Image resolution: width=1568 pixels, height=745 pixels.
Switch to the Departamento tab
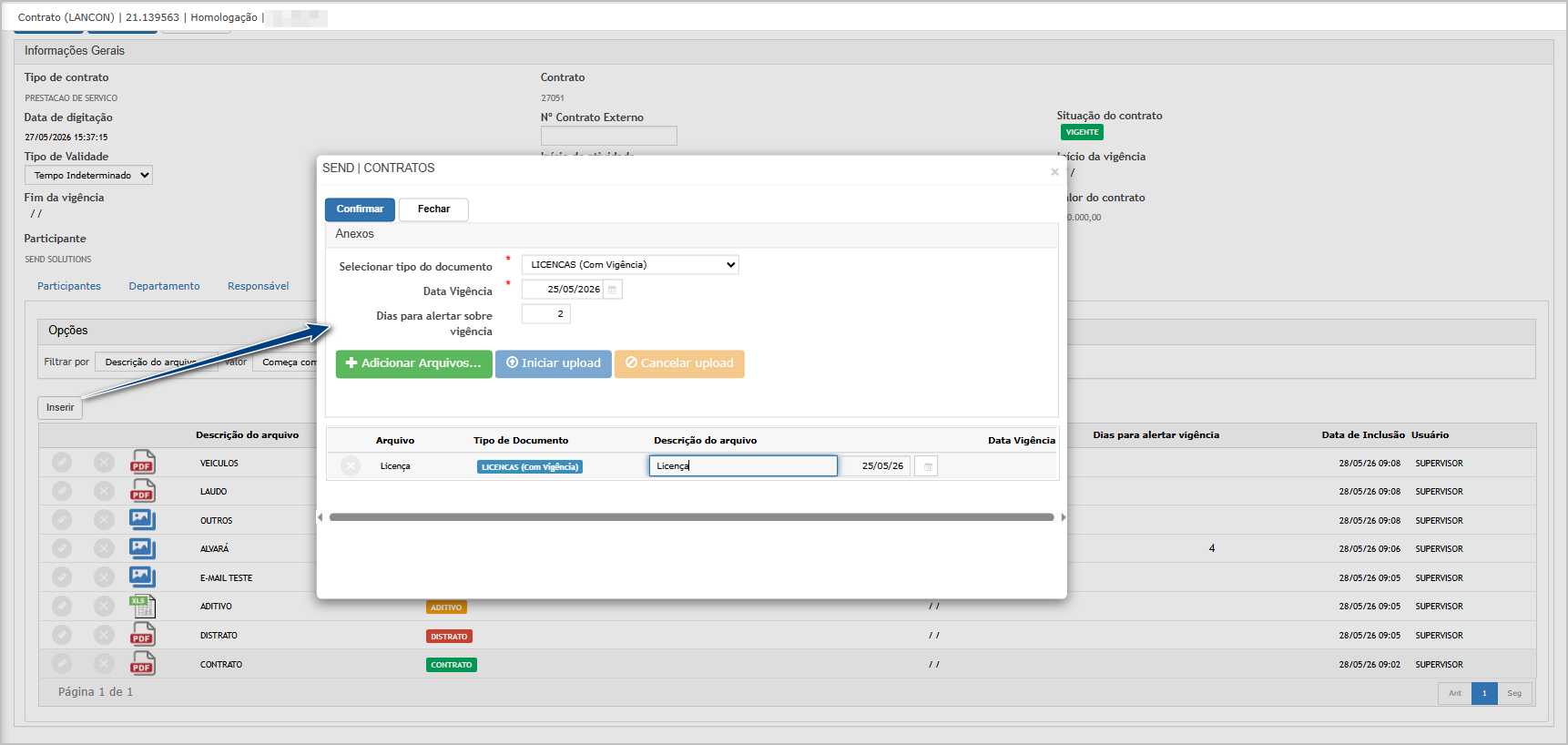164,286
